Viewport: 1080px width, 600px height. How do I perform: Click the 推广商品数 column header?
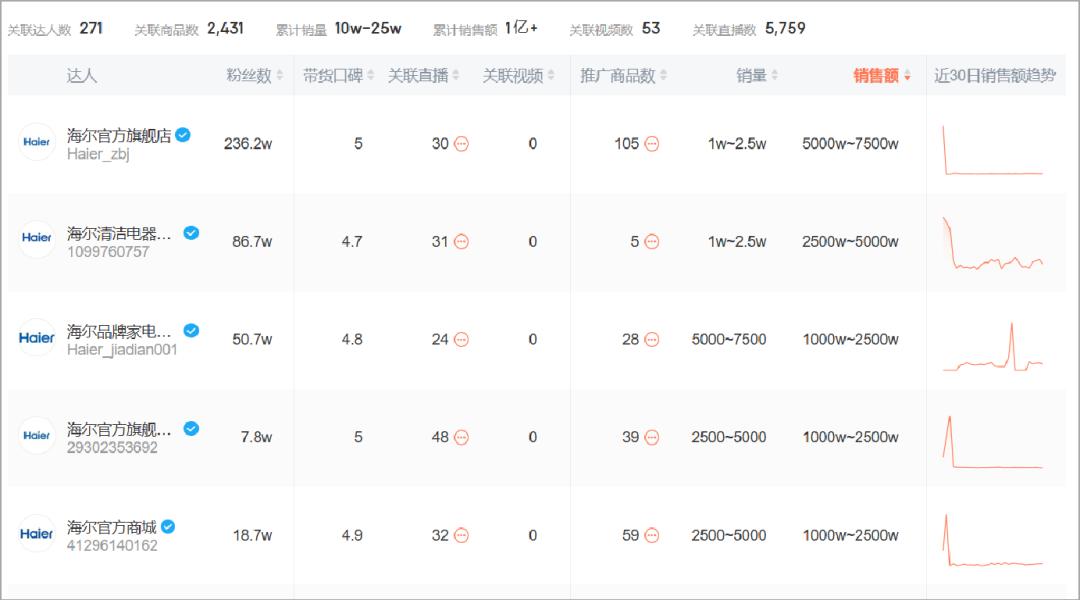pyautogui.click(x=618, y=76)
